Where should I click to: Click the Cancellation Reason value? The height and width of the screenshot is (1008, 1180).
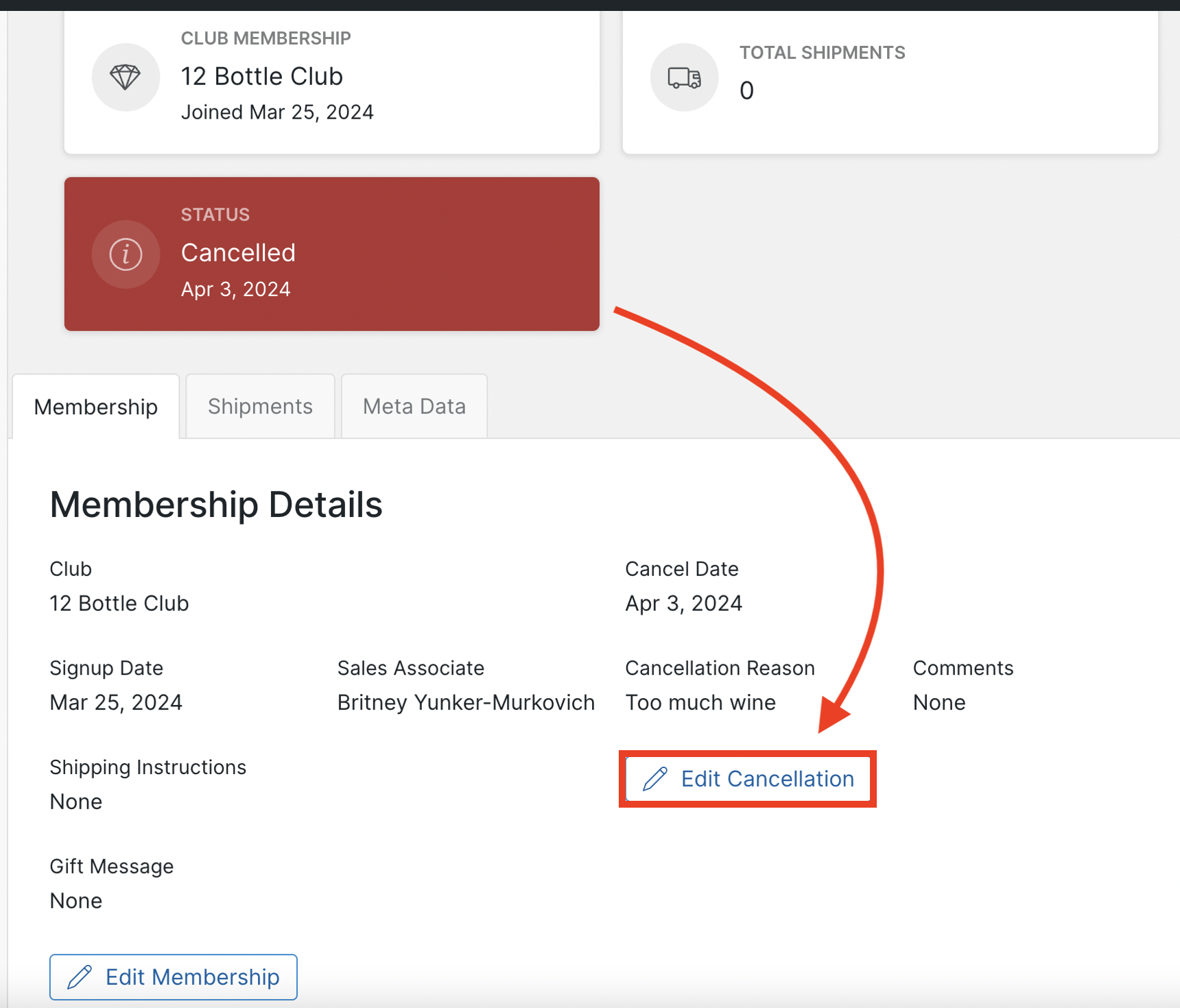[700, 702]
